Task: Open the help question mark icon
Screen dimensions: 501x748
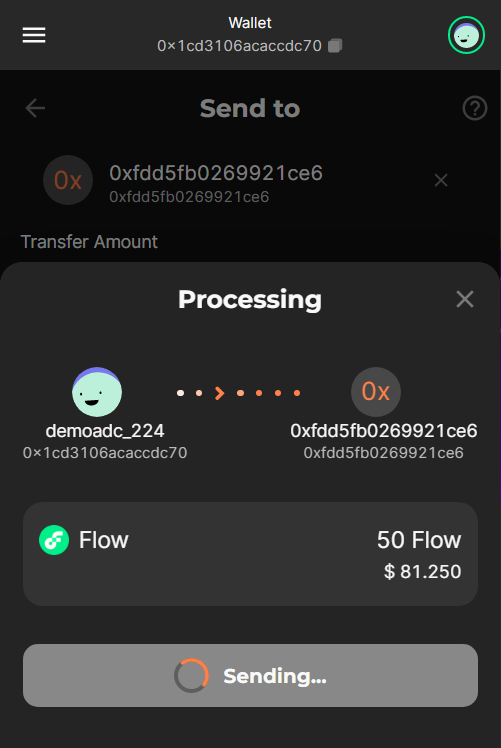Action: [x=475, y=108]
